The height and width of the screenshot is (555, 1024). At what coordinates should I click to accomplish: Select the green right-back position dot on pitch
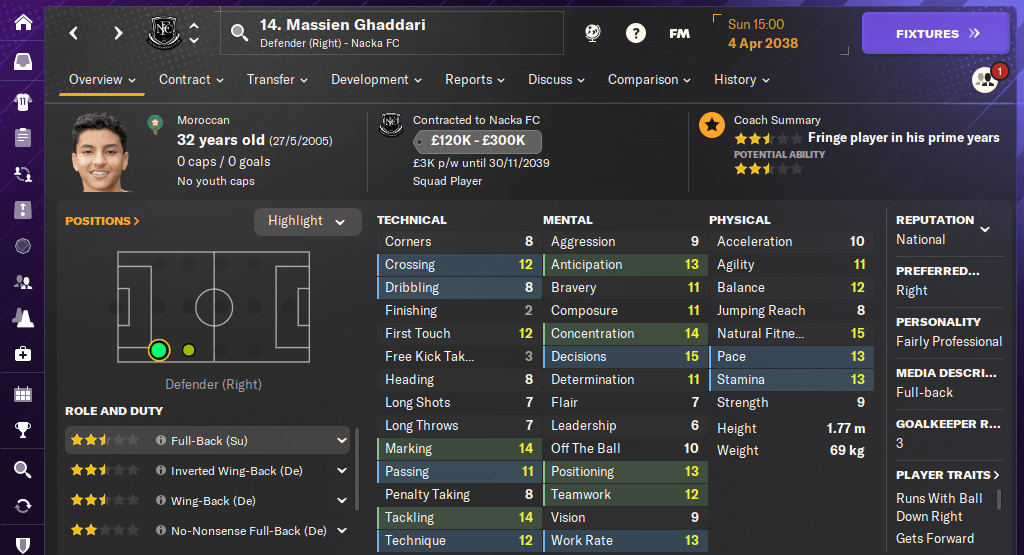click(158, 350)
